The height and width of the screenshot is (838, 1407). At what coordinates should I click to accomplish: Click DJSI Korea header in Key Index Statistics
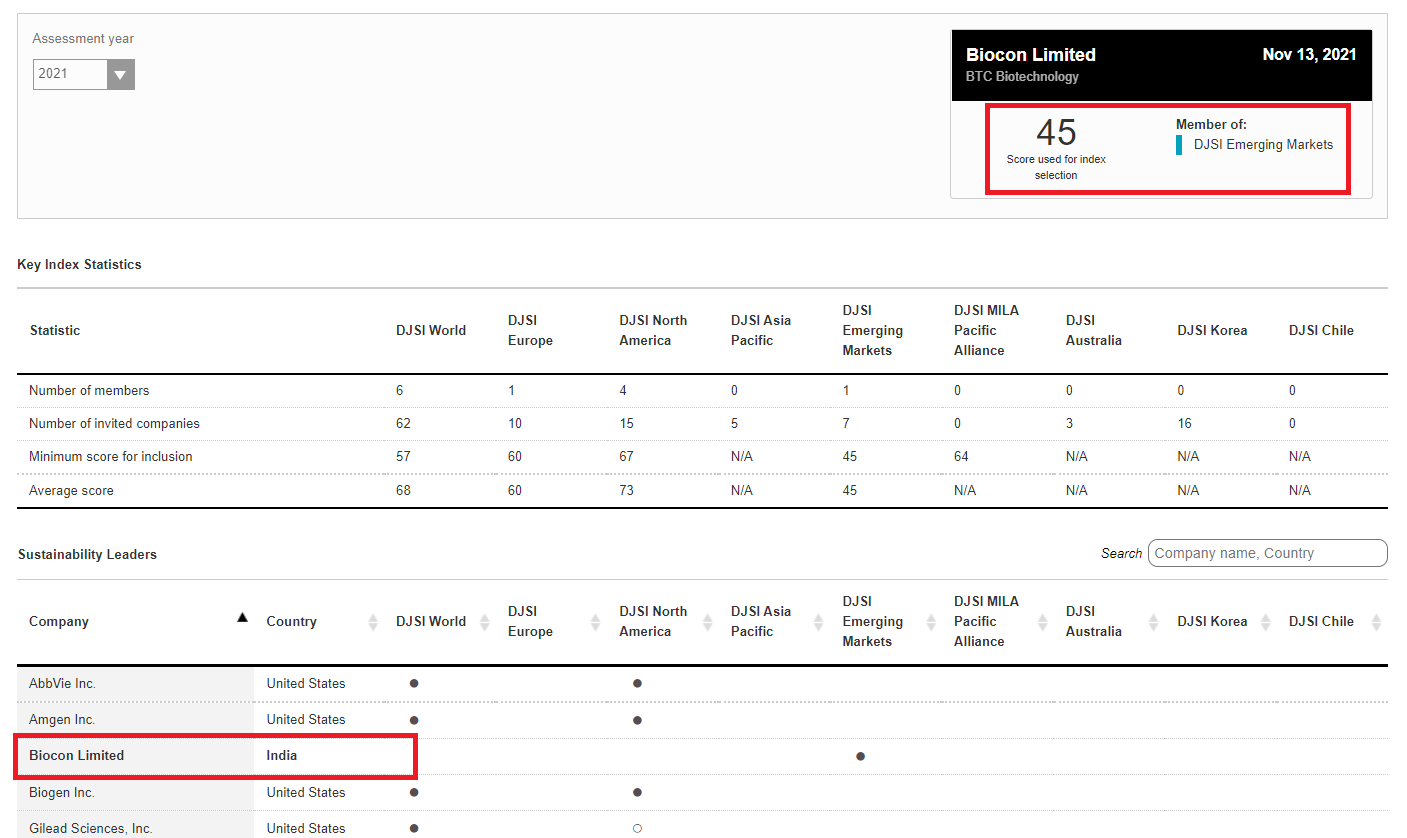1212,331
